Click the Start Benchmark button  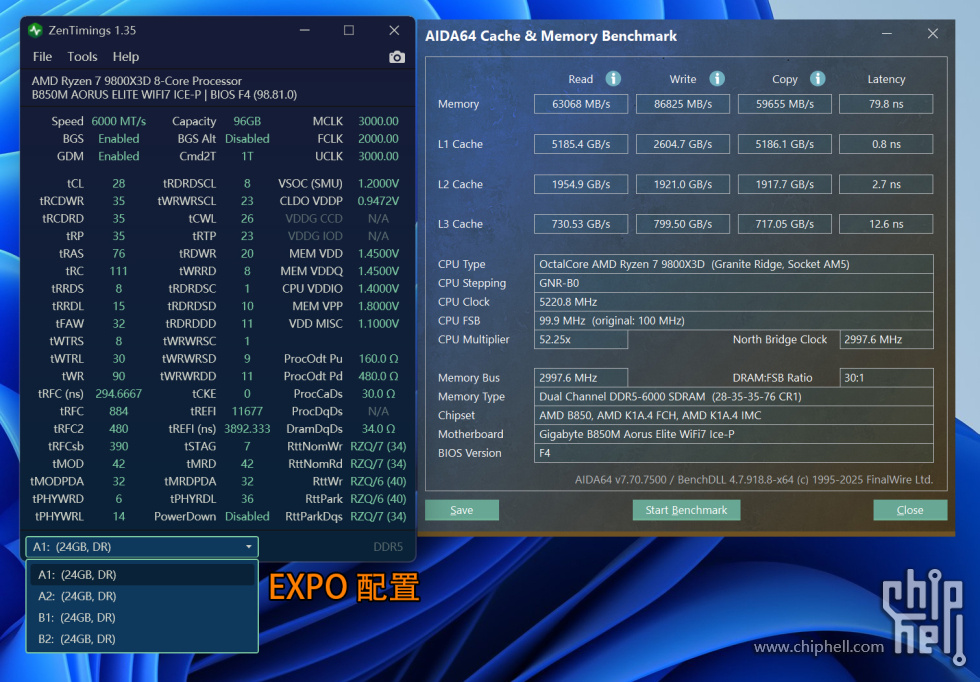click(x=686, y=510)
